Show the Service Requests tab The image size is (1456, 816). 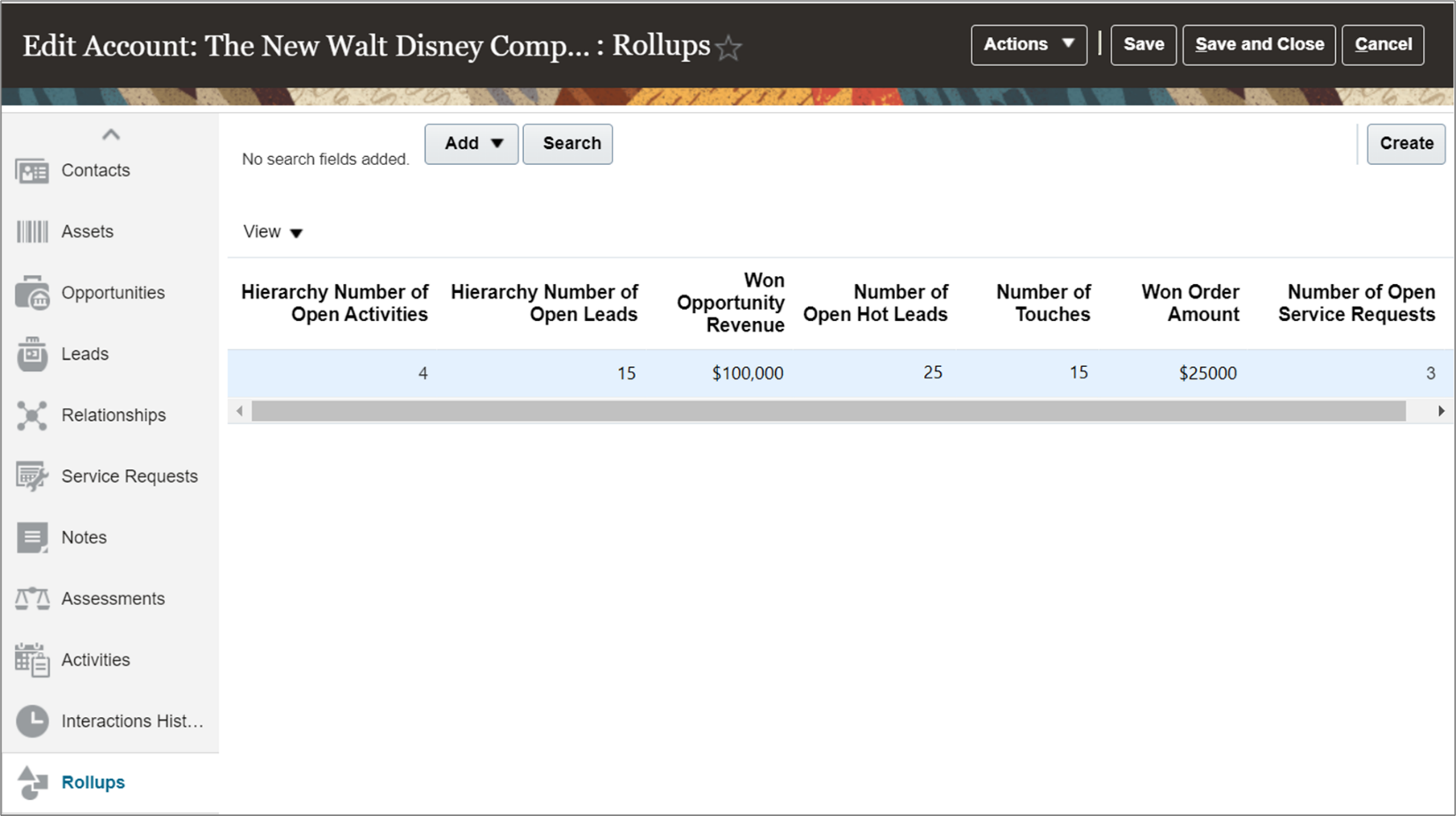pos(130,476)
